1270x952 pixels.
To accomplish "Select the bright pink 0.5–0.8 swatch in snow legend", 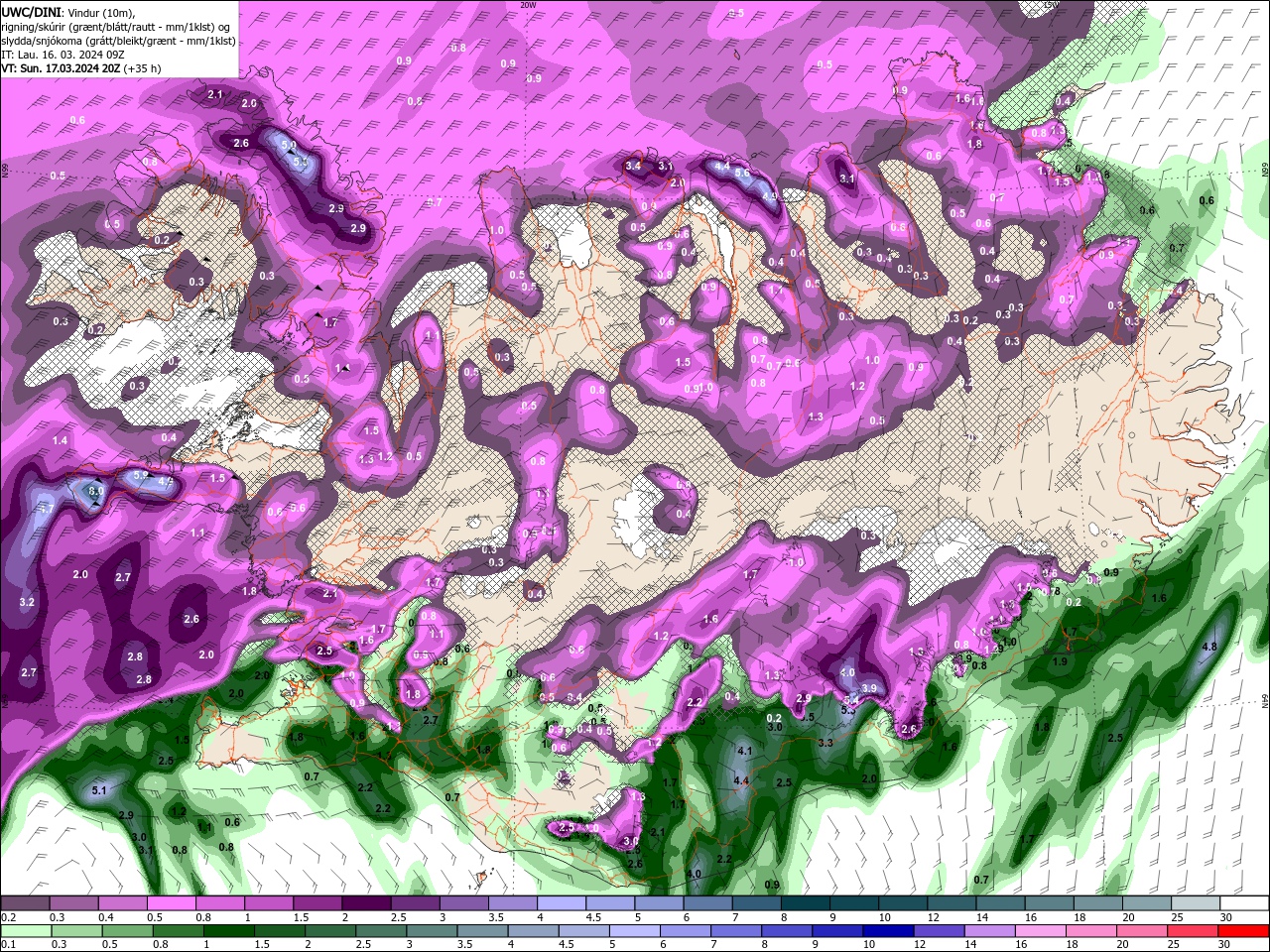I will [x=173, y=903].
